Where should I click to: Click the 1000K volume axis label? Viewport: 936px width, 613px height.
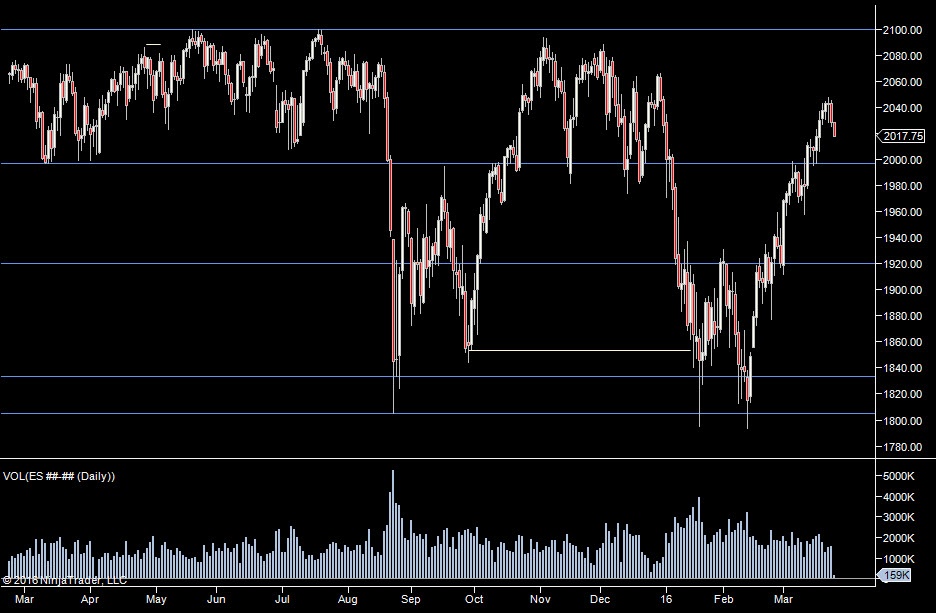coord(904,558)
